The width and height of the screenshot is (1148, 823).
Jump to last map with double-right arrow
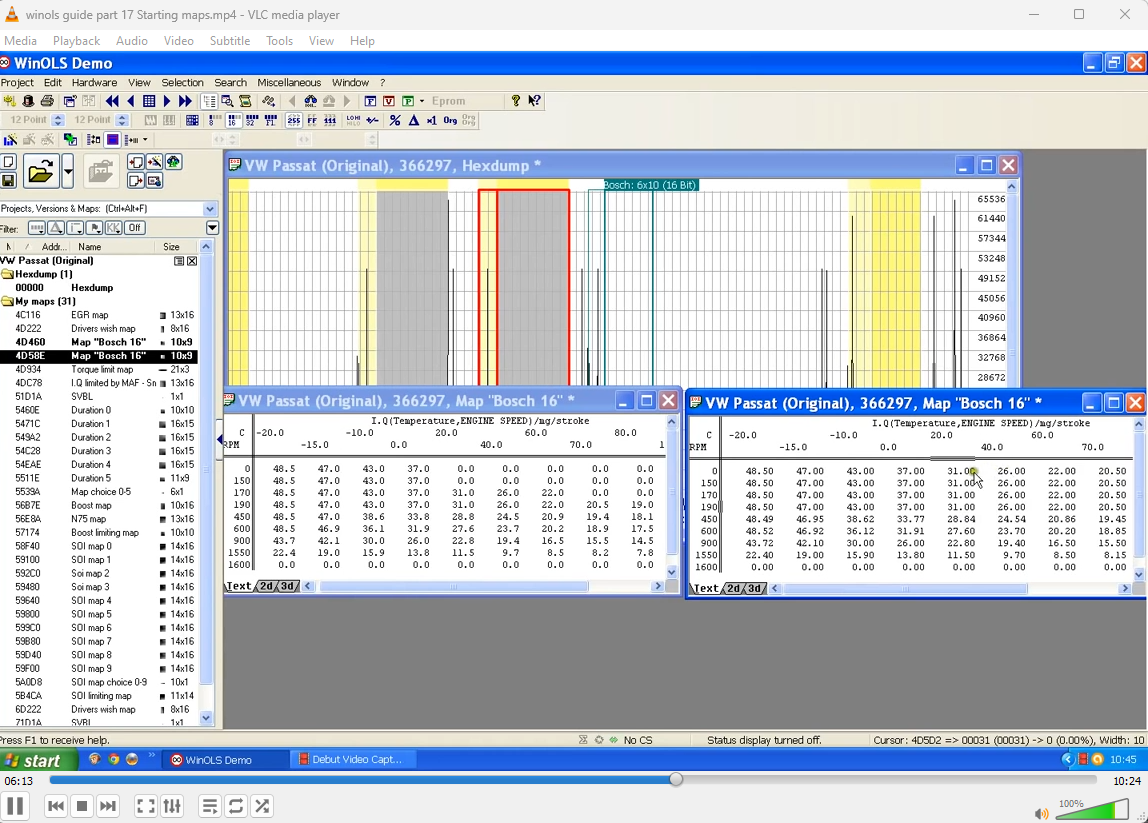coord(185,101)
